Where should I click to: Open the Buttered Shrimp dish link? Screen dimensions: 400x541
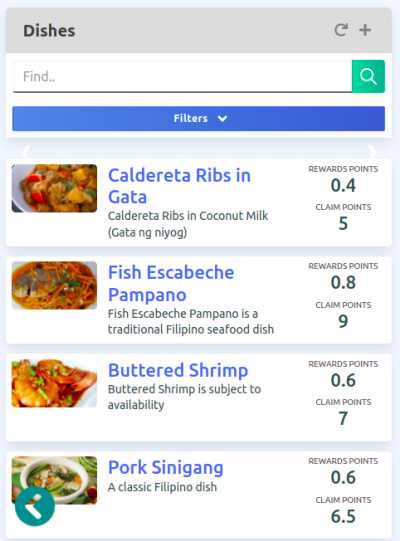pyautogui.click(x=178, y=370)
